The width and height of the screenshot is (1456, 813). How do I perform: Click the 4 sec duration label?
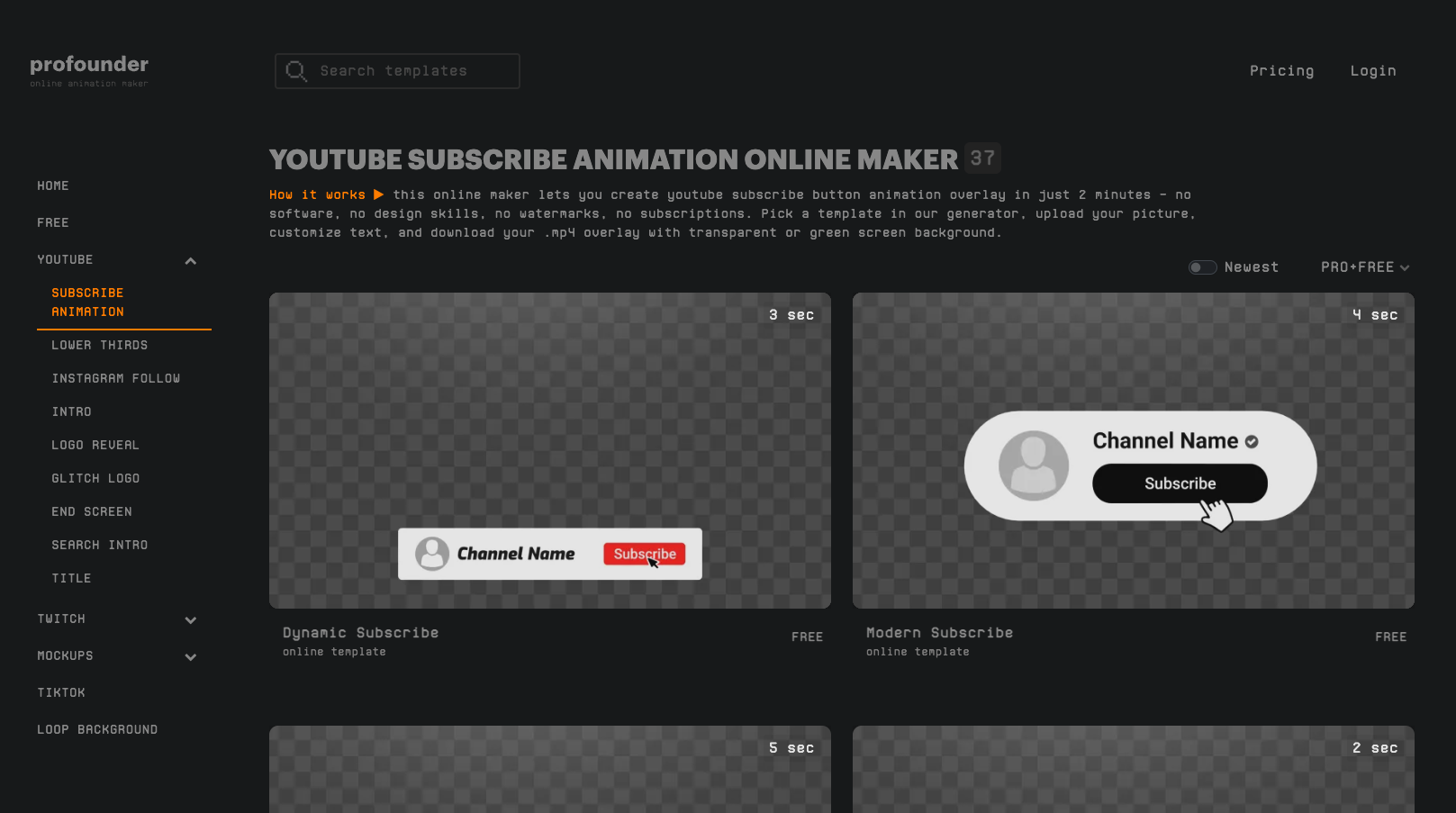(1375, 315)
